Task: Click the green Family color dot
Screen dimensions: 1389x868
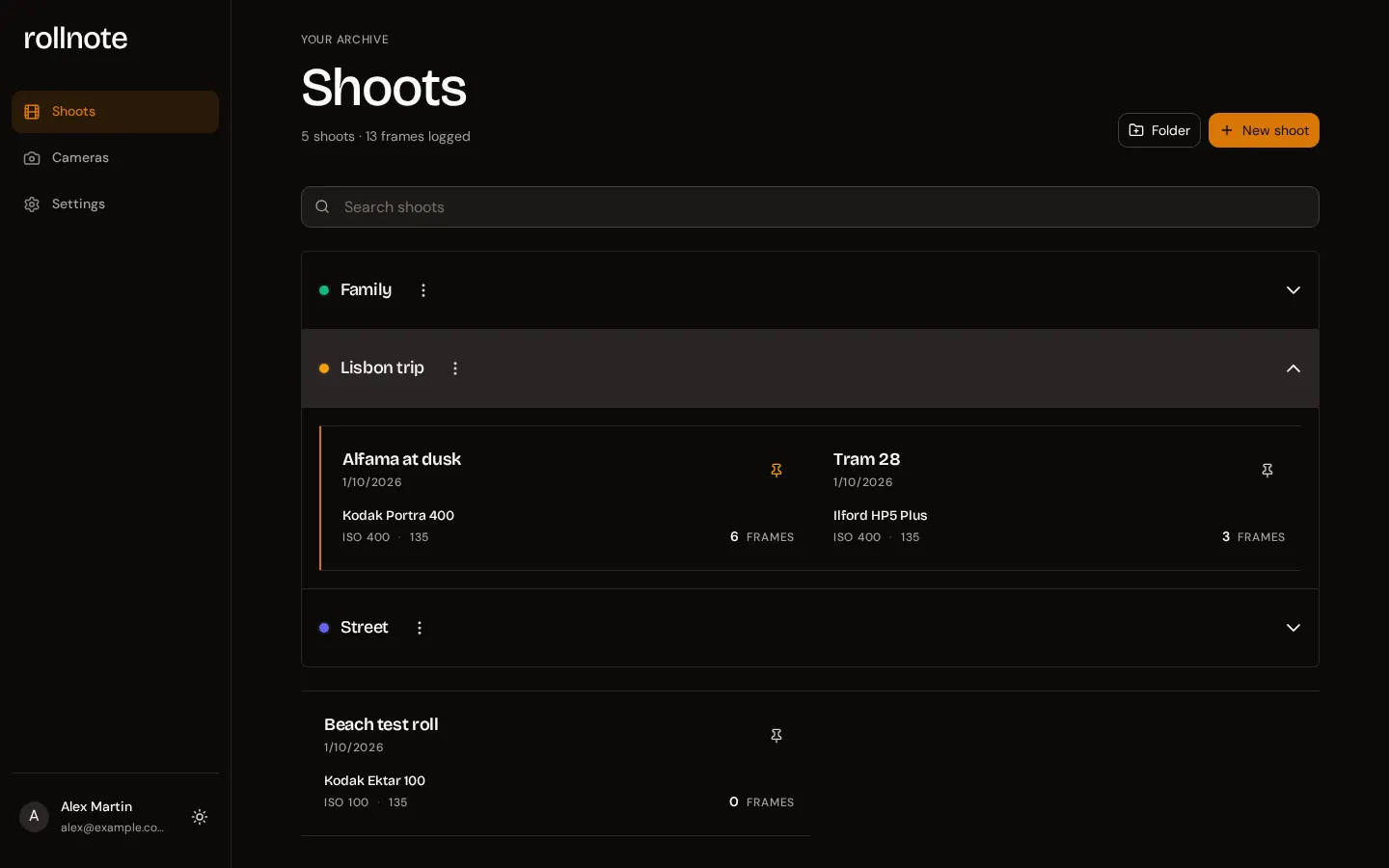Action: tap(324, 290)
